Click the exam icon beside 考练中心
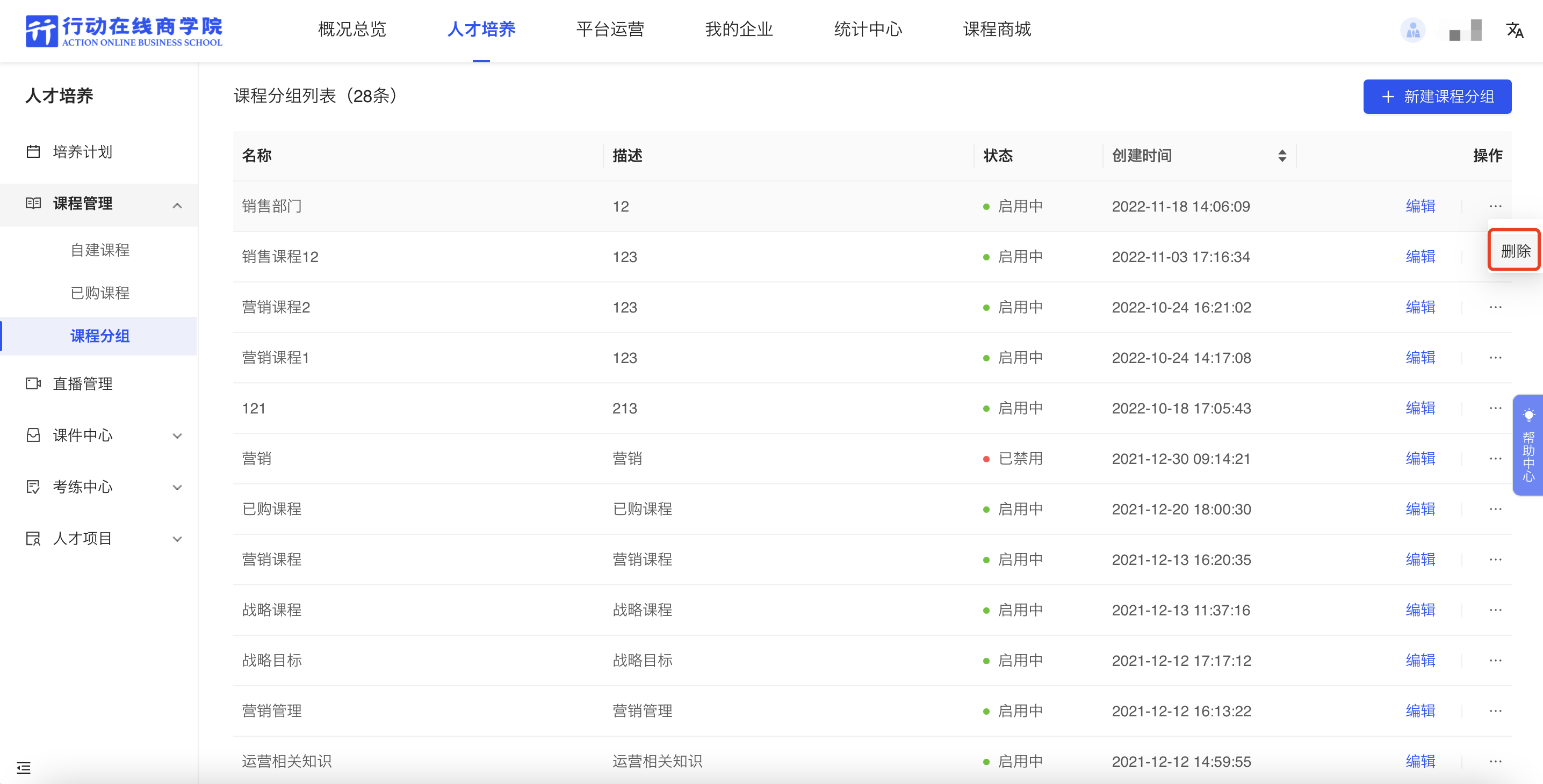Screen dimensions: 1543x784 tap(33, 487)
